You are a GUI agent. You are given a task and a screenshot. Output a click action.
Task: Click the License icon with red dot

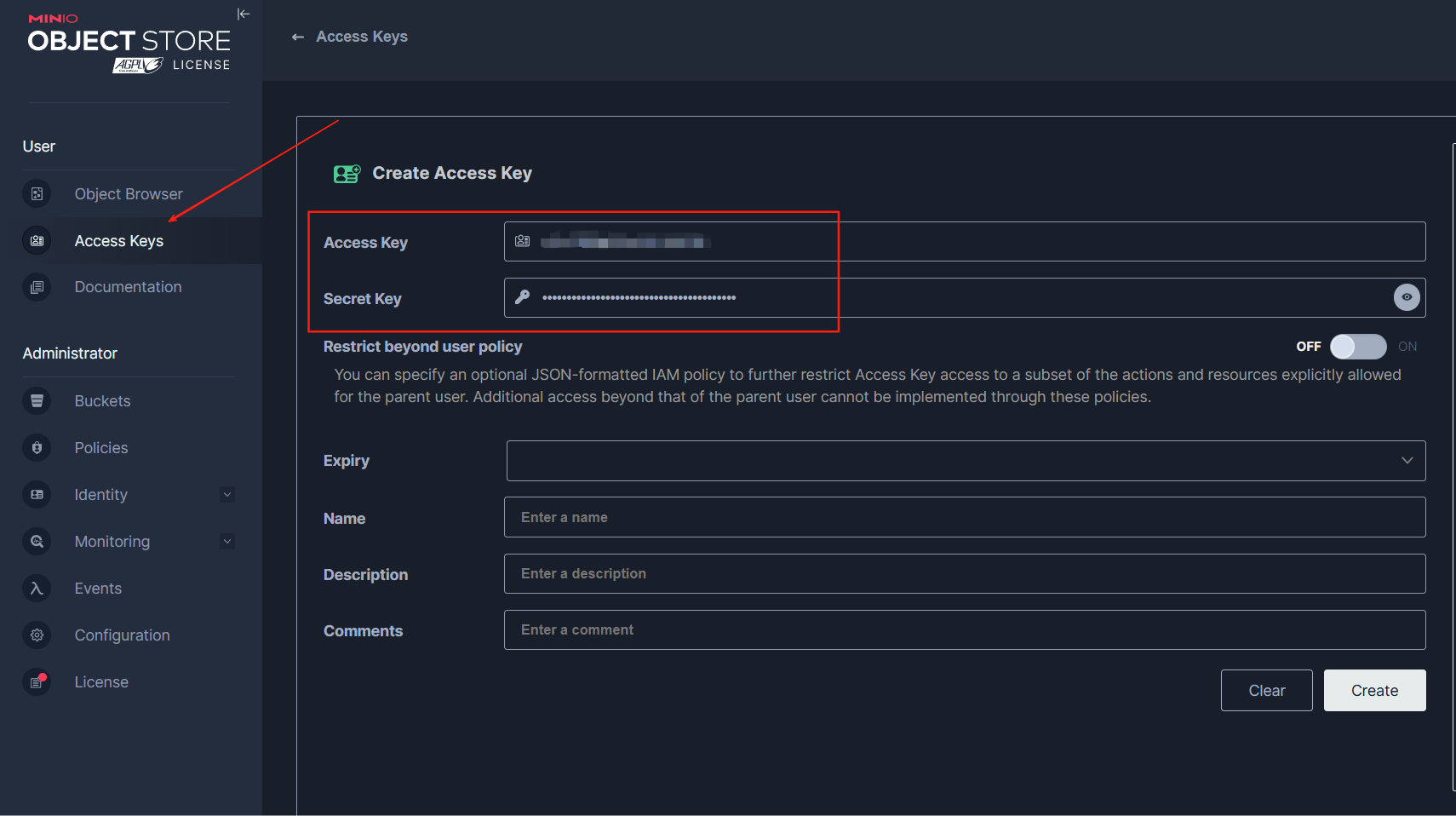[37, 682]
